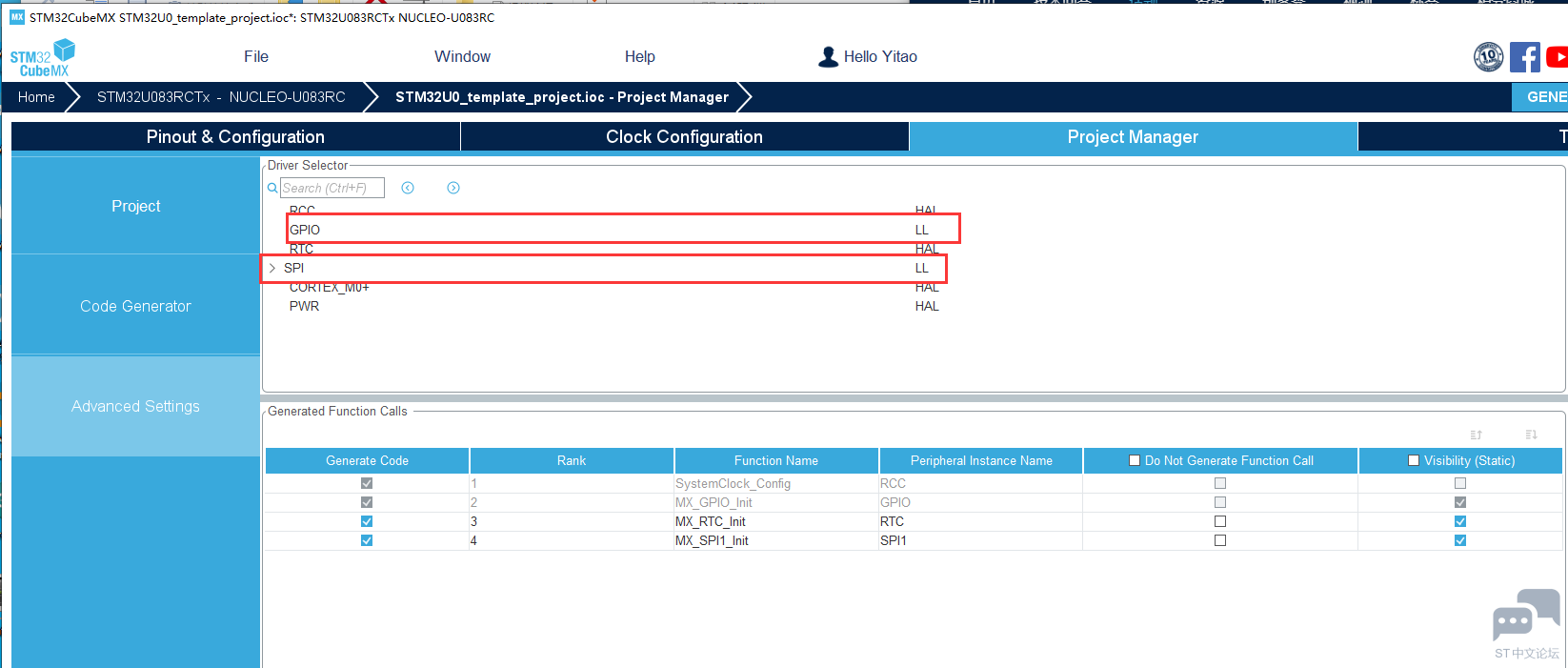Open the Facebook icon link
1568x668 pixels.
(1524, 57)
